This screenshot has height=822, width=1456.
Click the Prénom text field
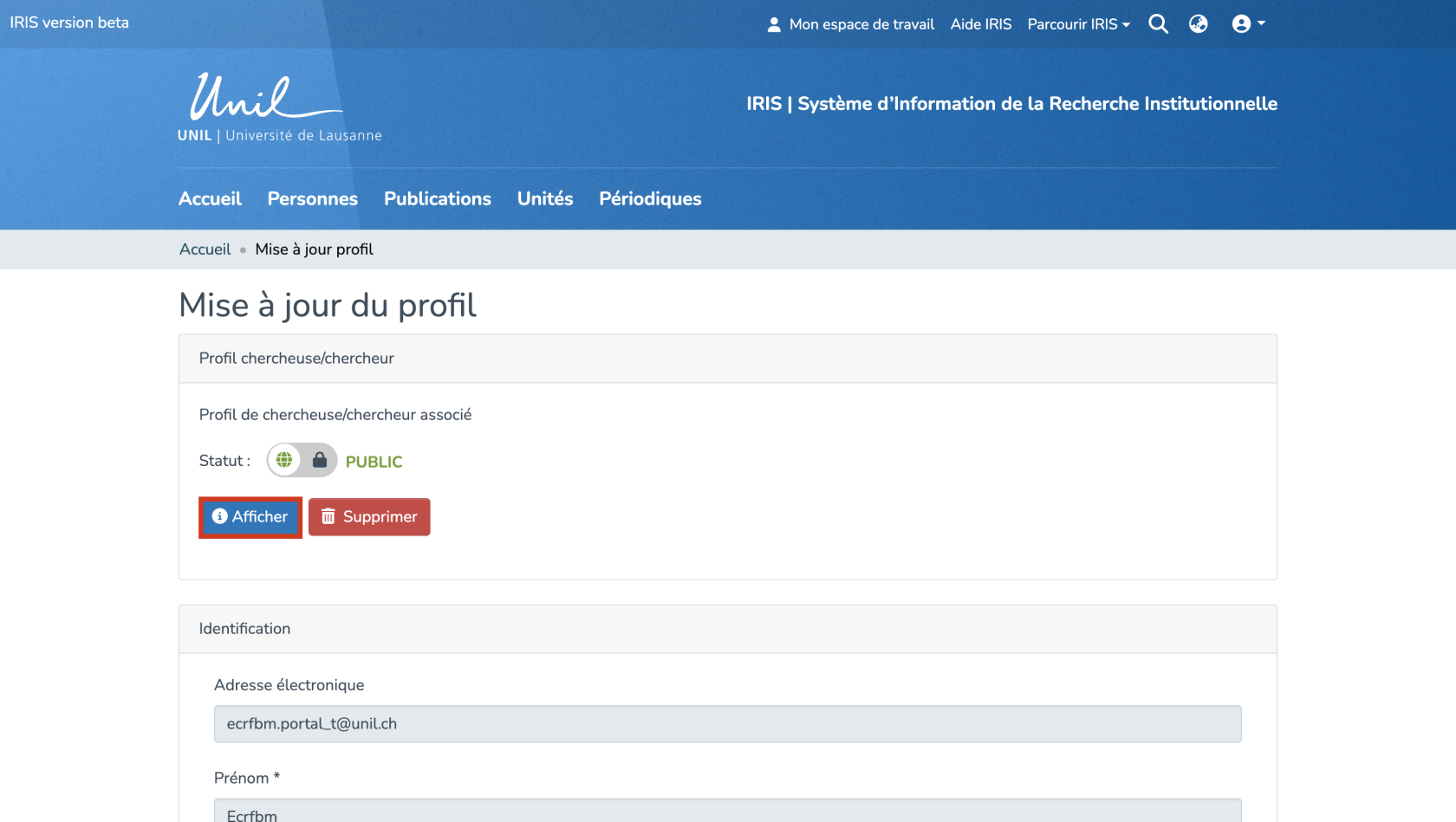tap(727, 812)
